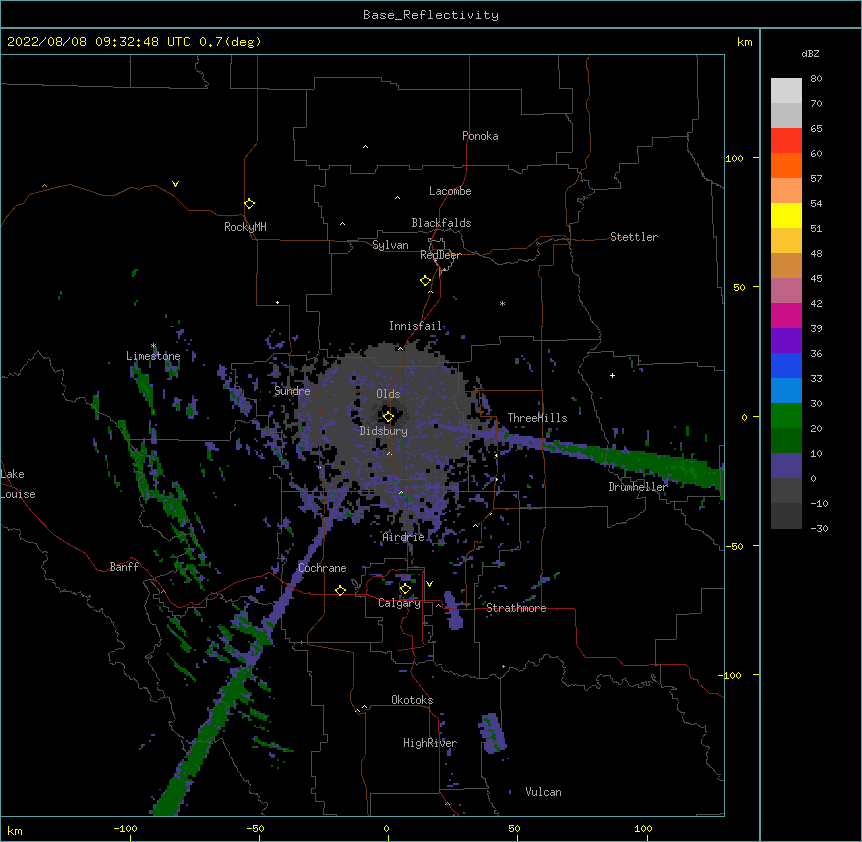Click the yellow V marker in northwest
The image size is (862, 842).
tap(175, 184)
